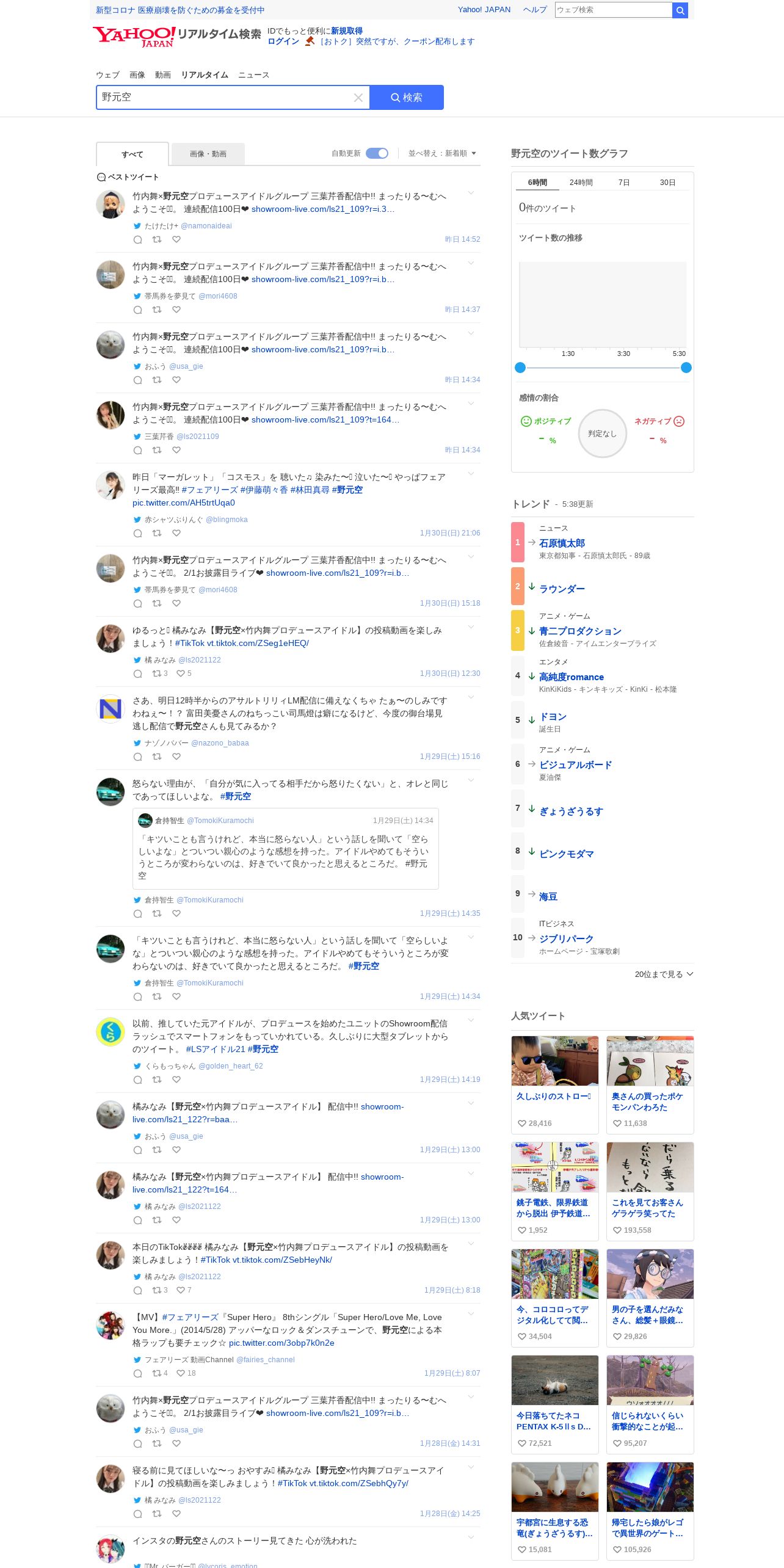The image size is (784, 1568).
Task: Click the blue 検索 button
Action: click(407, 98)
